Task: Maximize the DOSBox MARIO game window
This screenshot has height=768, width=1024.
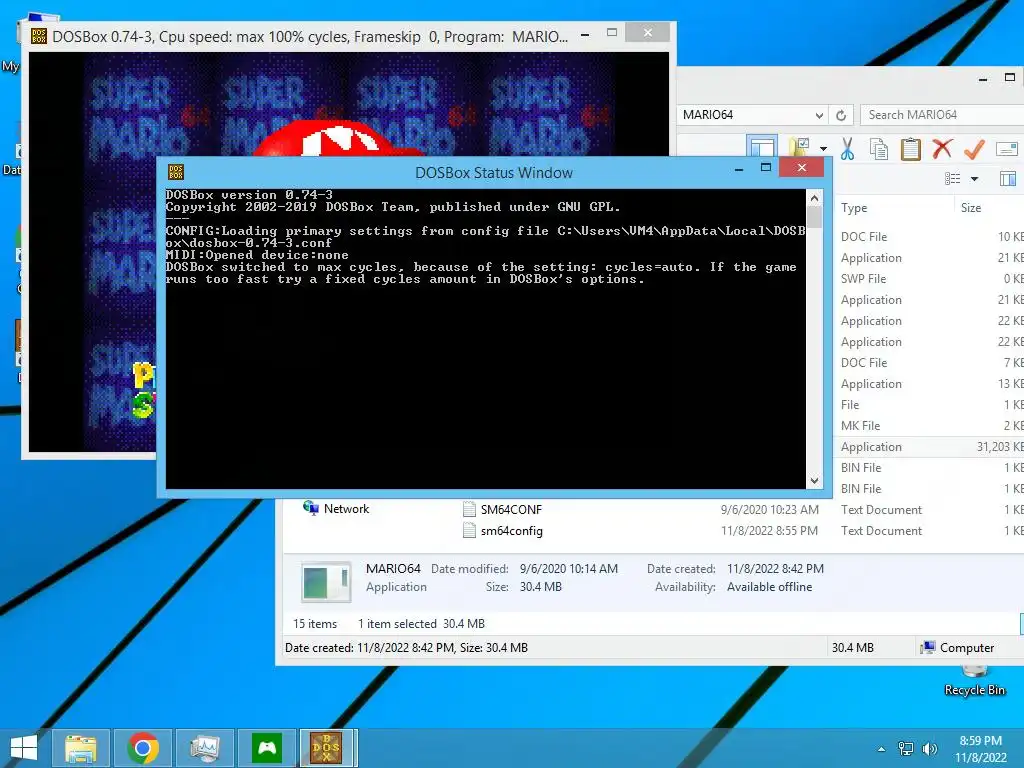Action: pos(612,33)
